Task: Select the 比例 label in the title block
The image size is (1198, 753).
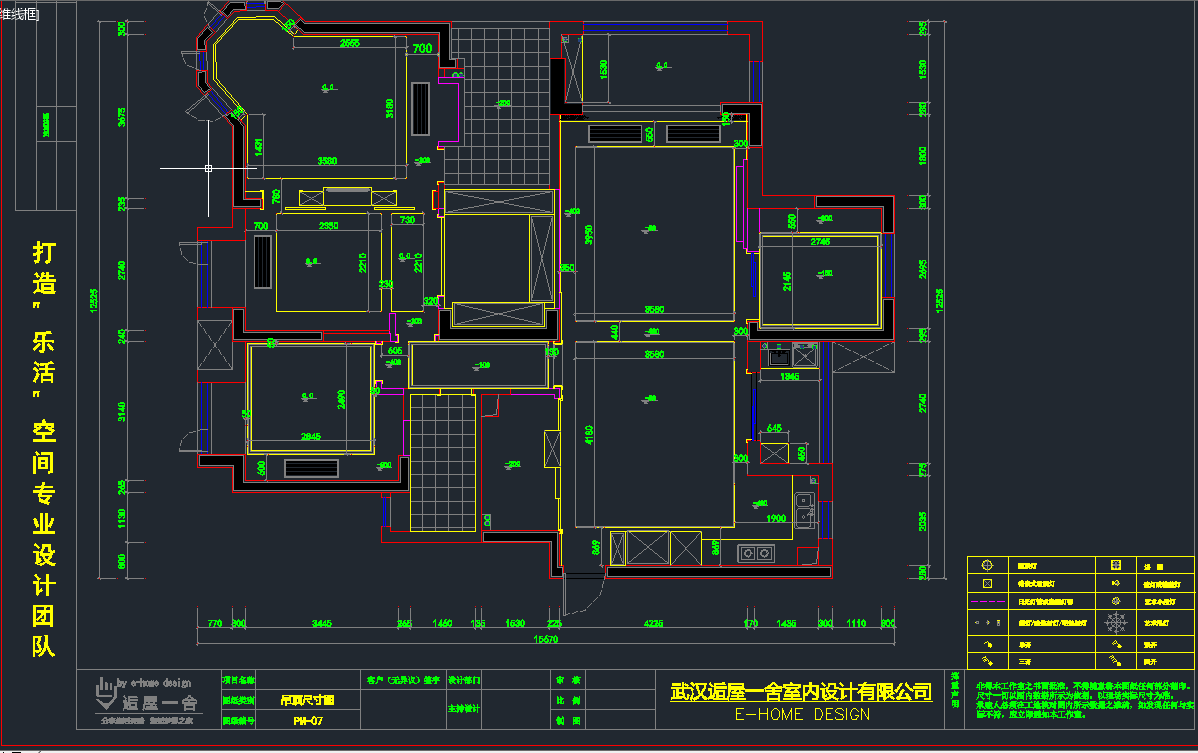Action: coord(568,700)
